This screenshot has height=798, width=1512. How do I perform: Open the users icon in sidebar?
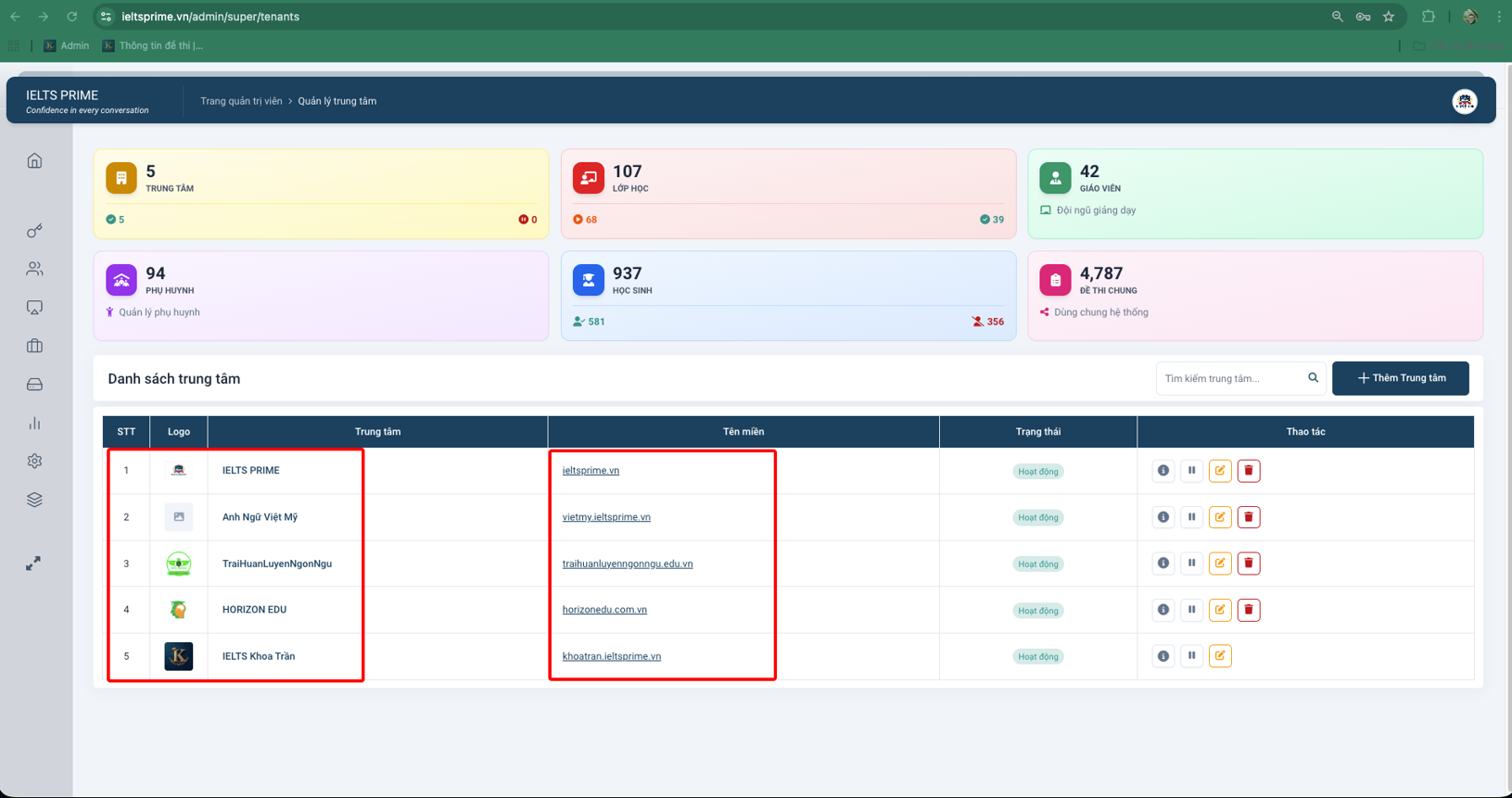click(34, 269)
